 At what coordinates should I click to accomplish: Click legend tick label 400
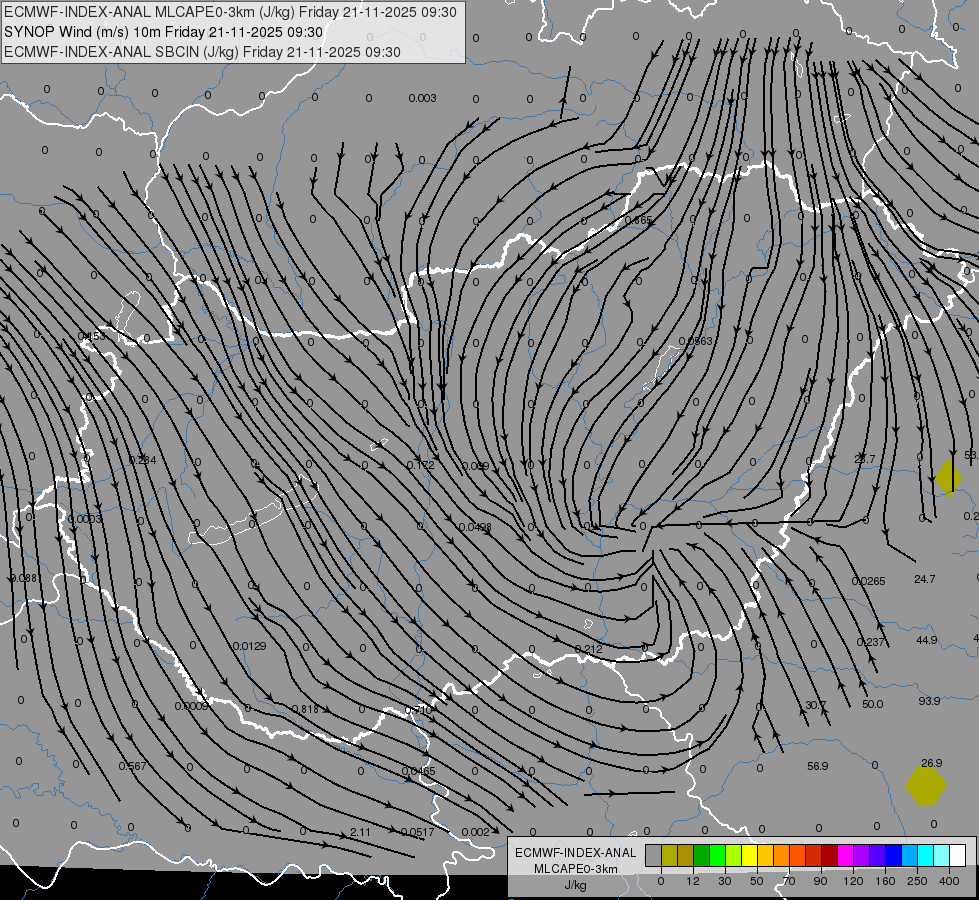(x=949, y=881)
